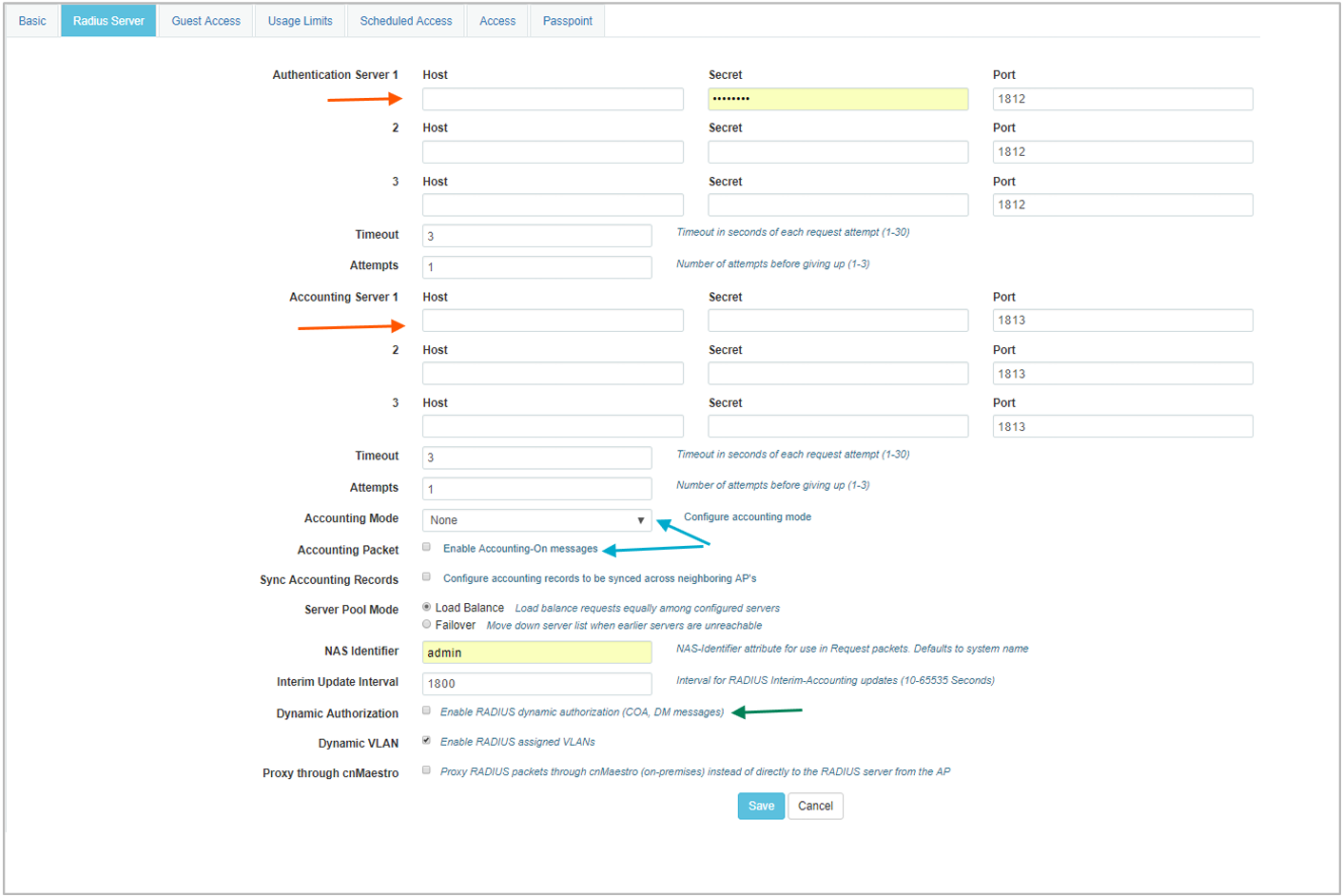Switch to the Passpoint tab

(x=567, y=21)
